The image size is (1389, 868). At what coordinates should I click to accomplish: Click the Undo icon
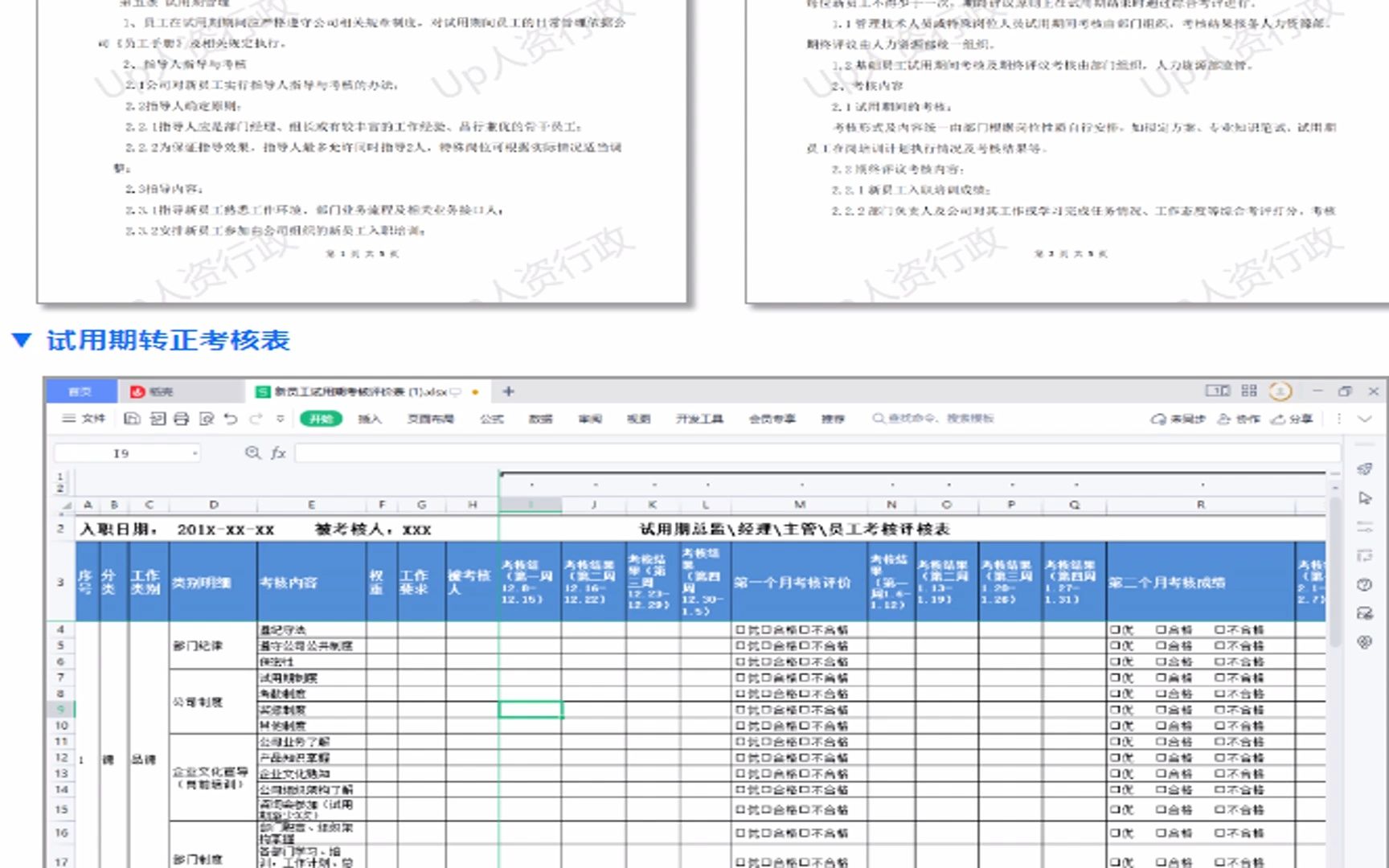coord(231,419)
